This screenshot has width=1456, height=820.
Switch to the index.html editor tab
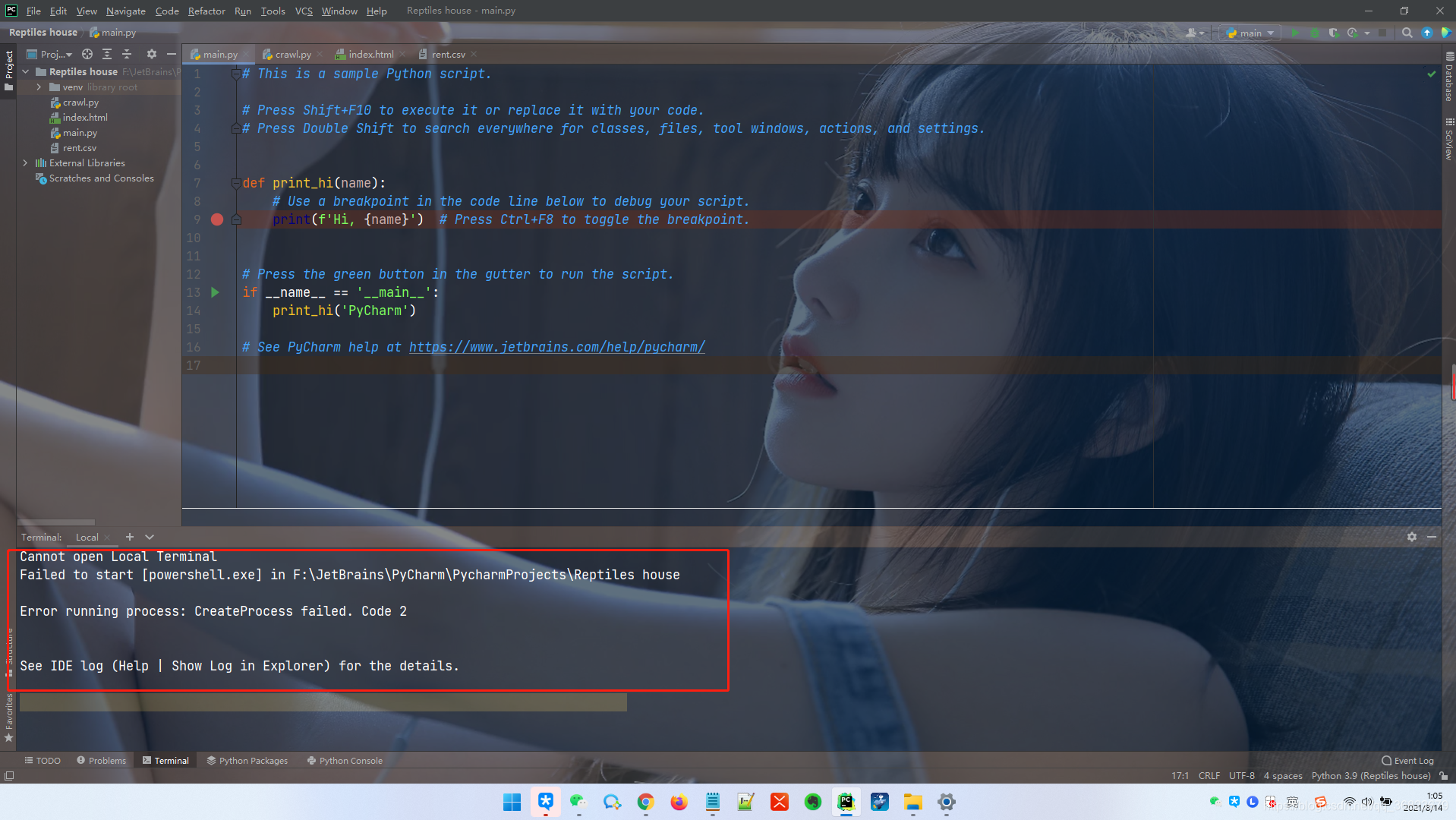pyautogui.click(x=371, y=54)
